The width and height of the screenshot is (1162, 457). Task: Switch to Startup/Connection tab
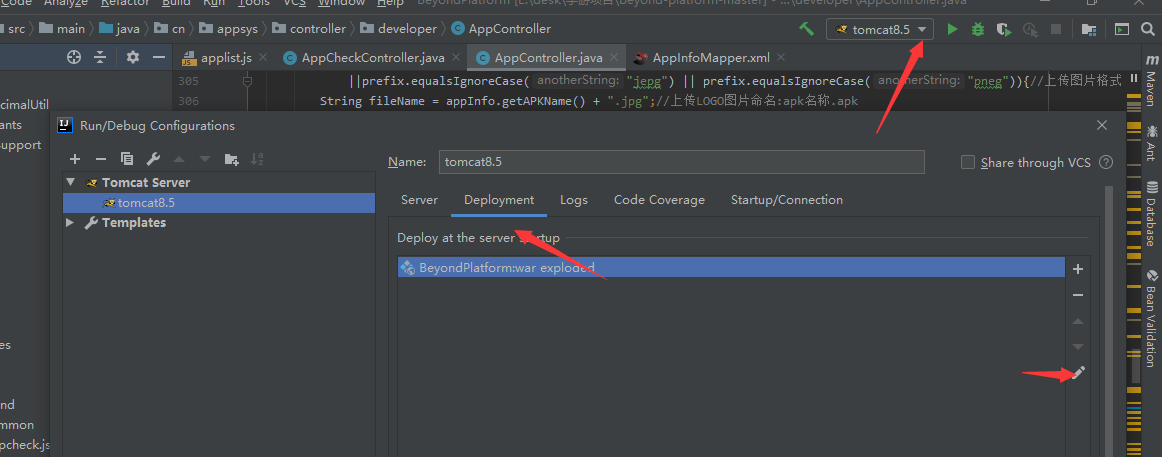coord(786,200)
